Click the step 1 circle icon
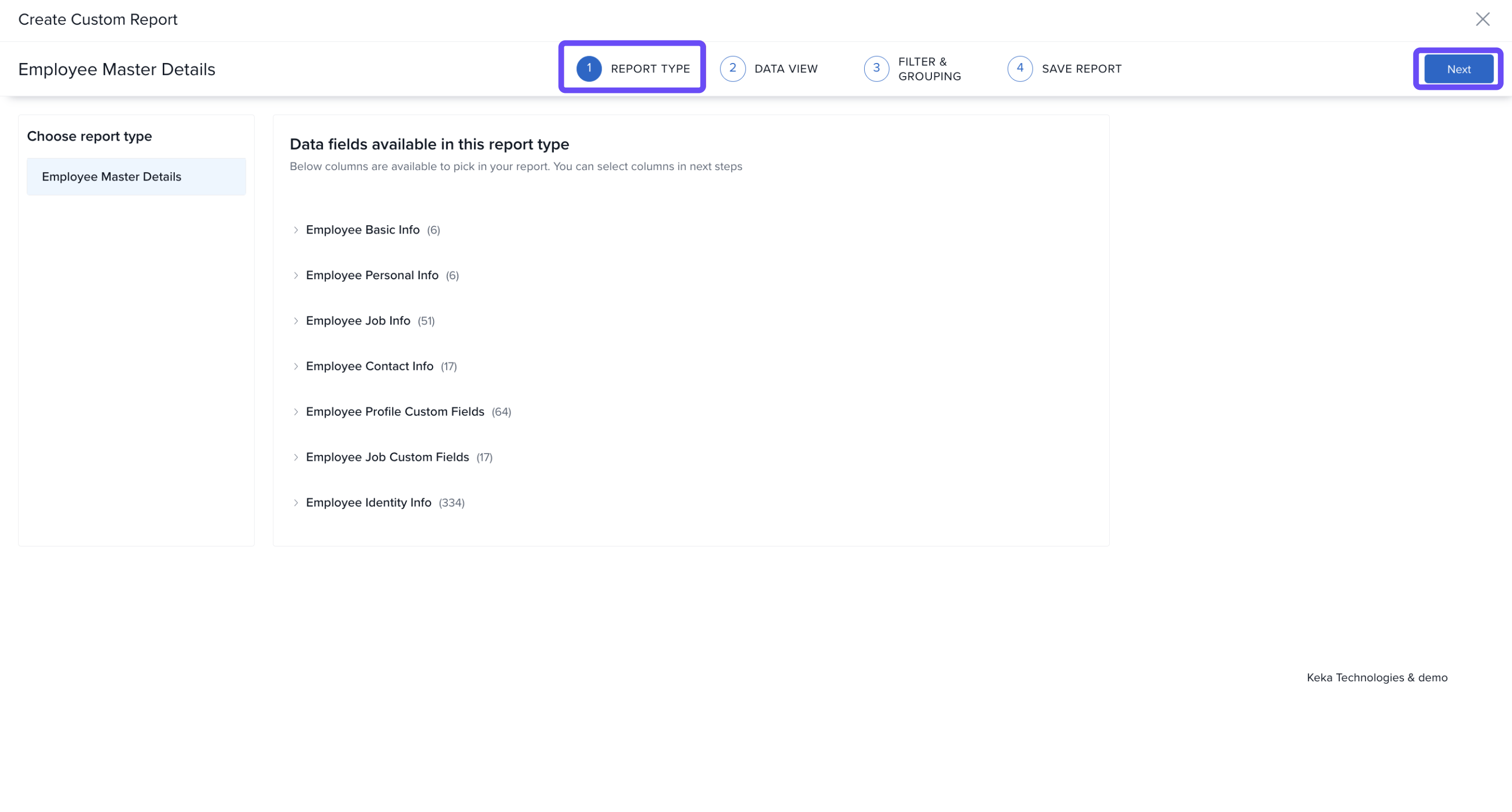This screenshot has height=812, width=1512. point(589,69)
